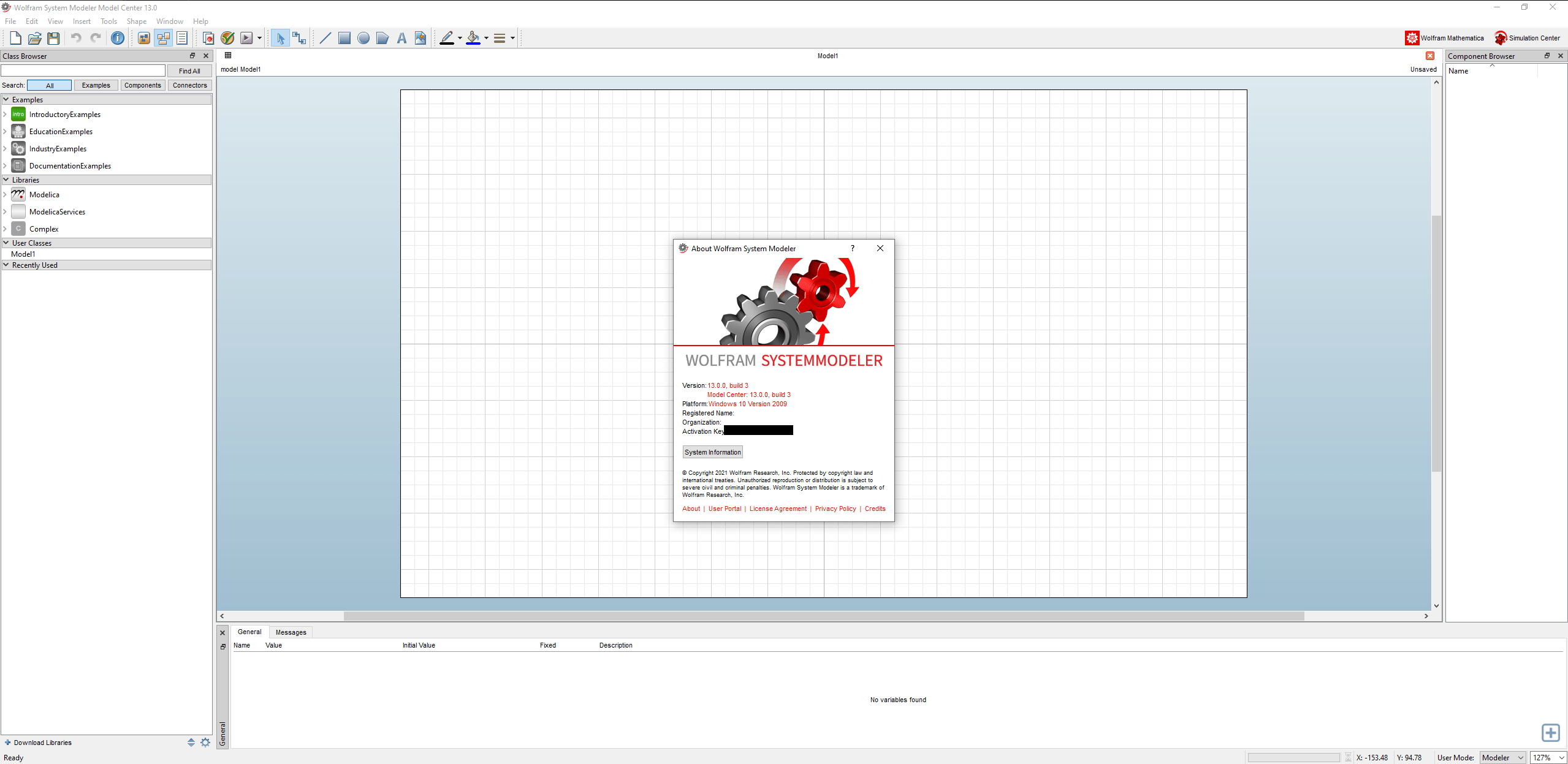The image size is (1568, 764).
Task: Activate the Connection line tool
Action: pyautogui.click(x=299, y=38)
